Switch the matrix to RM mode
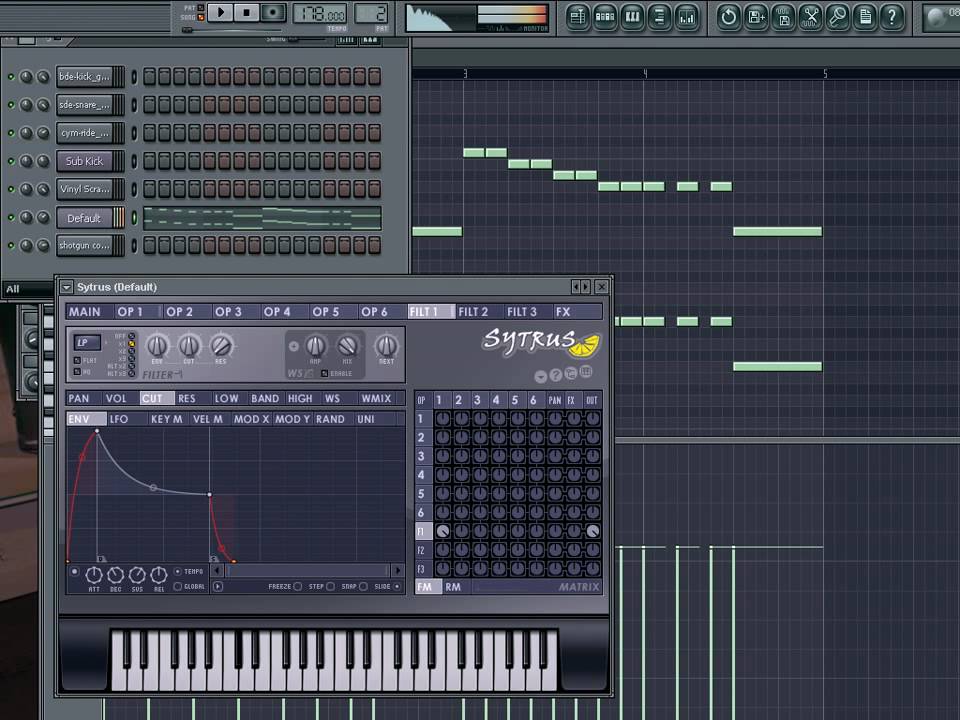The height and width of the screenshot is (720, 960). (x=453, y=587)
